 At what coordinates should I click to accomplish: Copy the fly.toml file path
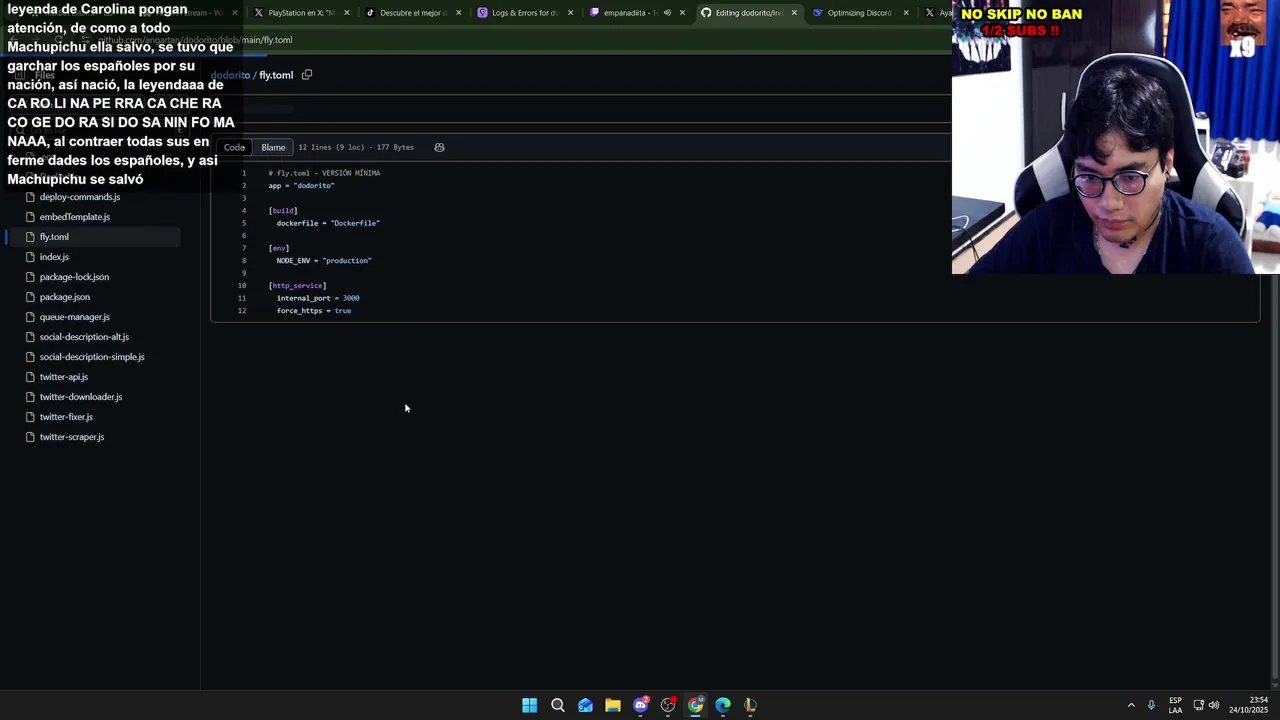(307, 75)
